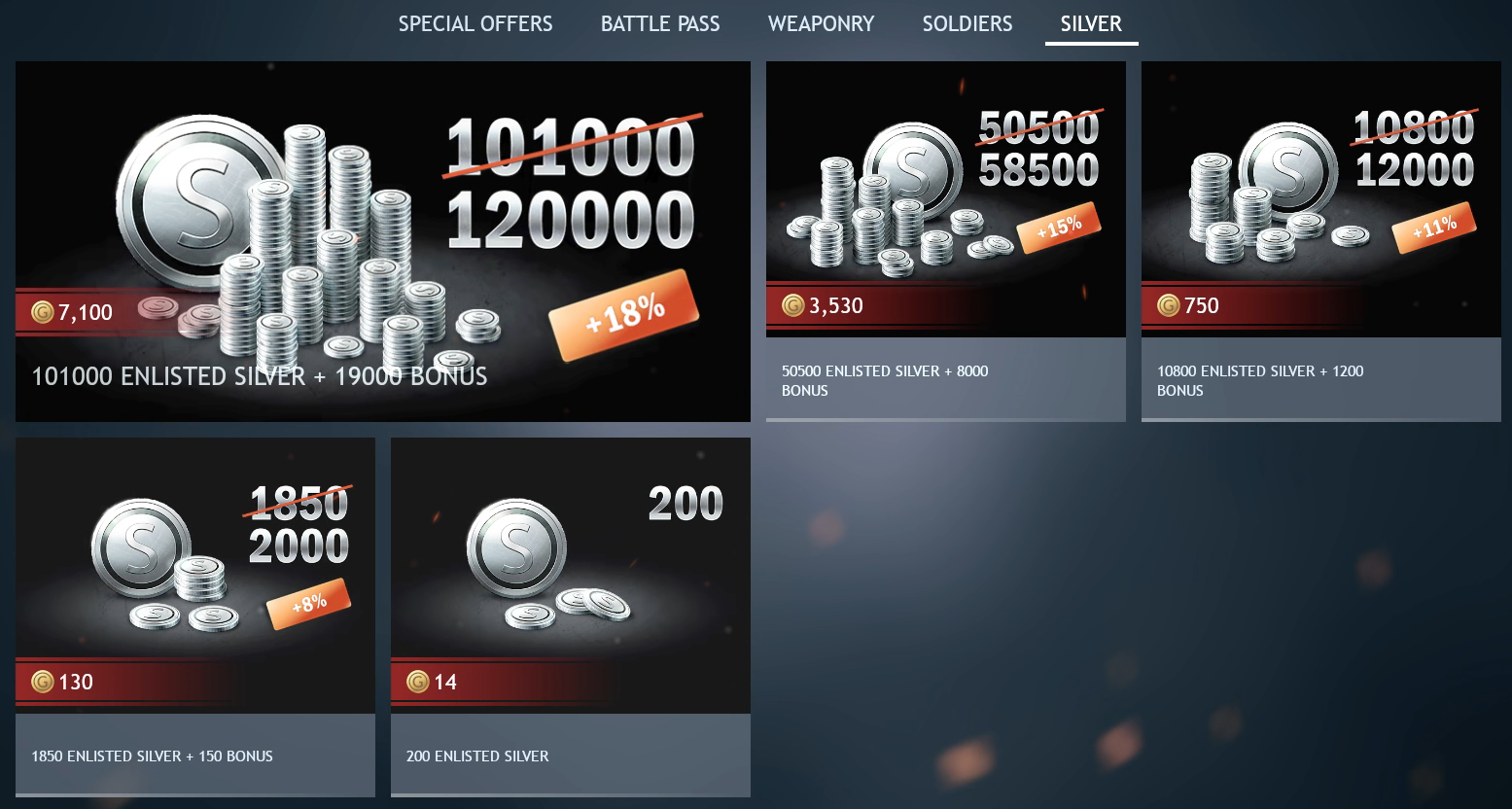This screenshot has width=1512, height=809.
Task: Click the +18% bonus badge
Action: [624, 314]
